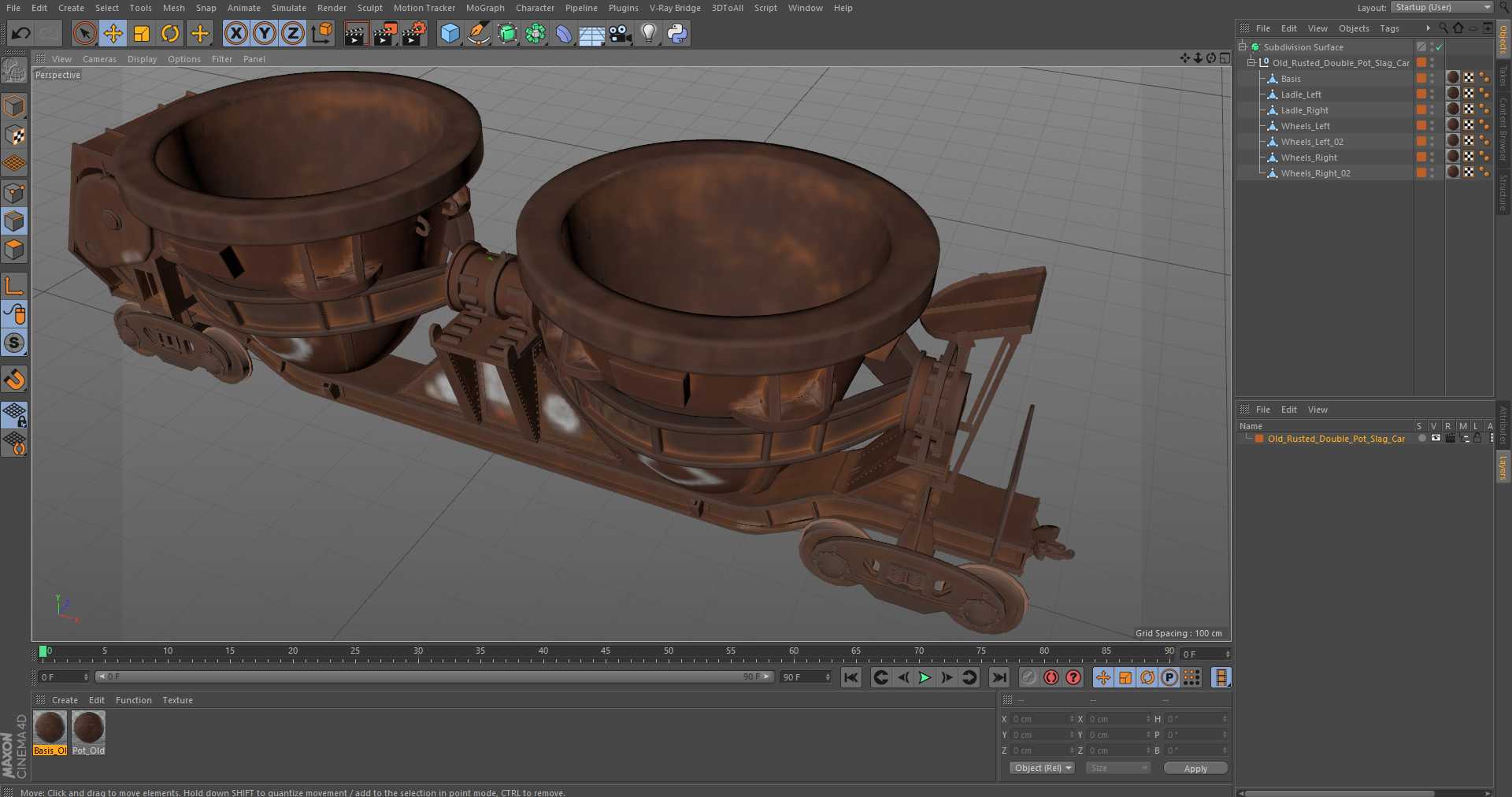Select Ladle_Left object in tree
The width and height of the screenshot is (1512, 797).
[1301, 95]
